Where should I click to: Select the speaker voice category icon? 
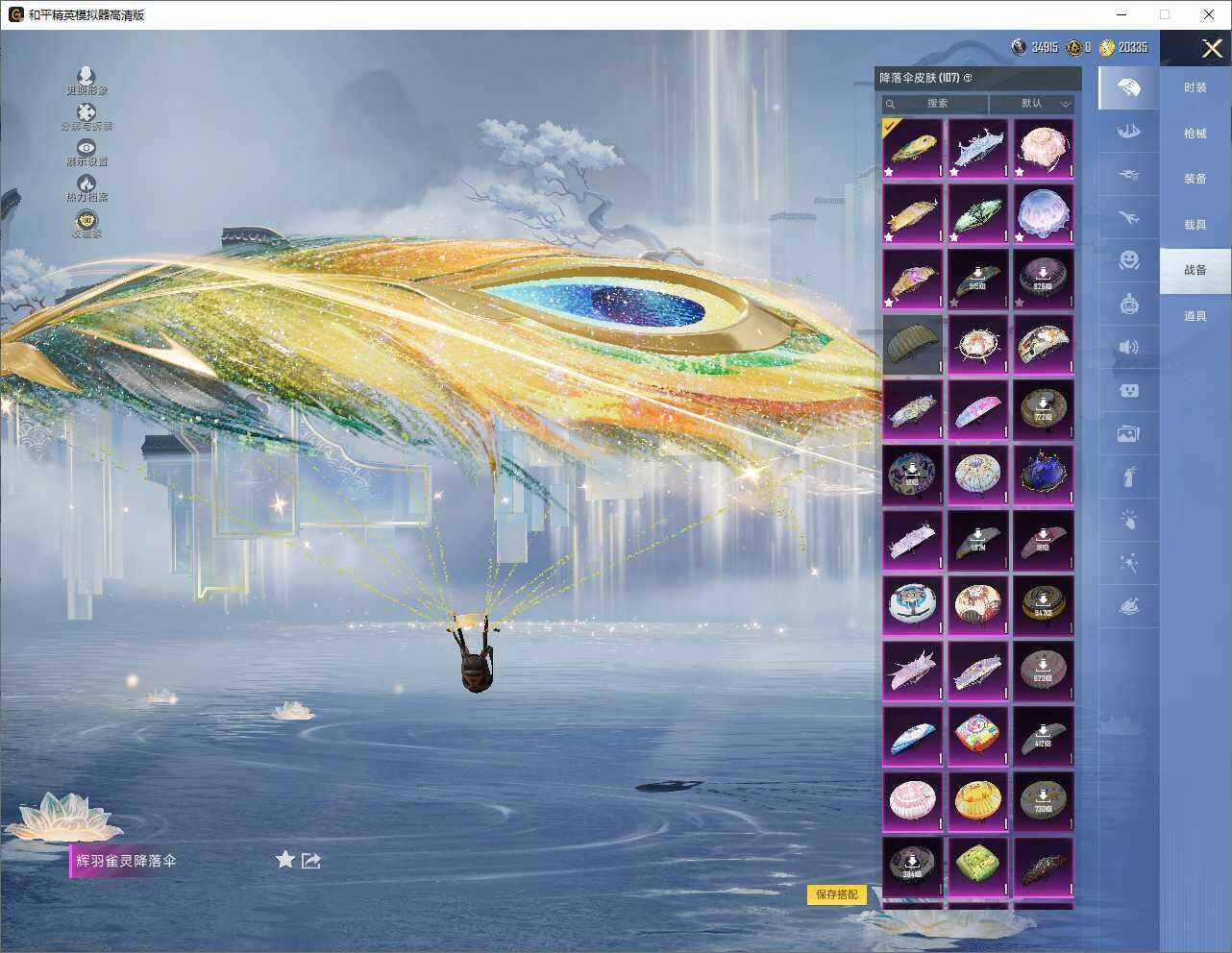pyautogui.click(x=1129, y=347)
